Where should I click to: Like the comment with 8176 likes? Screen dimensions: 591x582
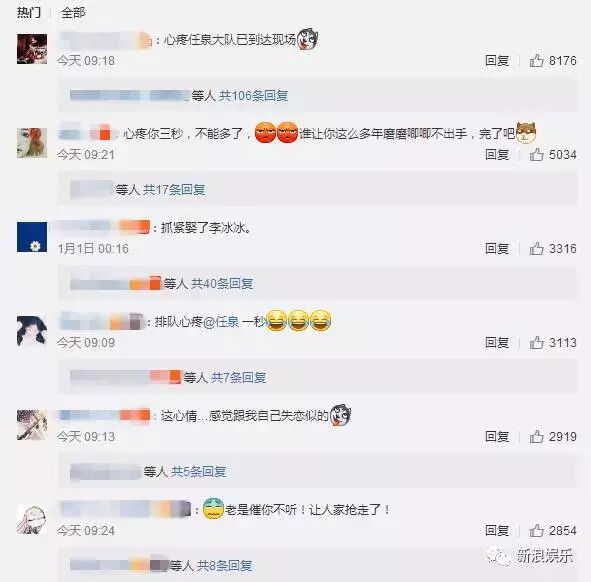pos(536,60)
